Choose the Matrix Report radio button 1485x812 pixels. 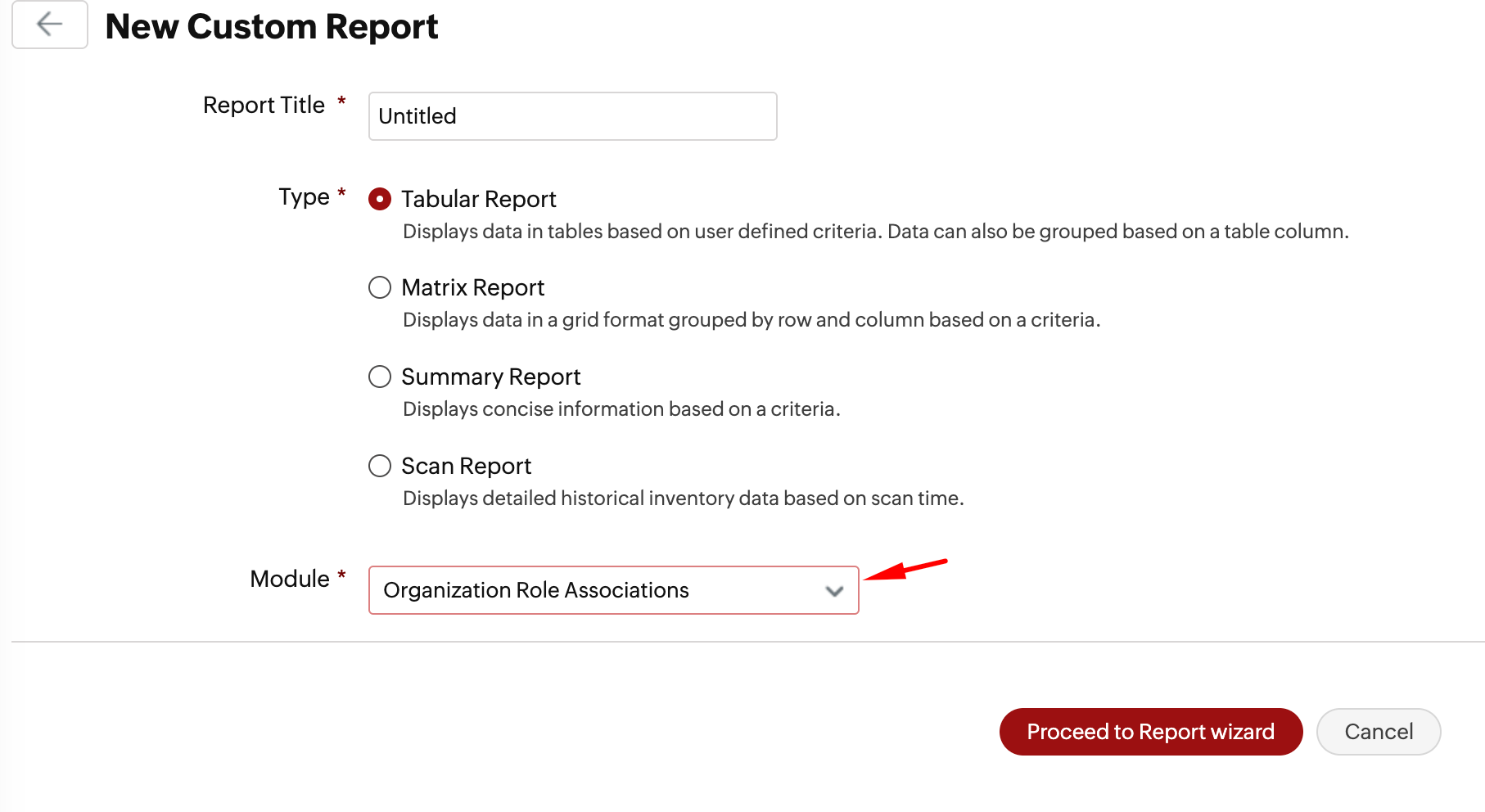(x=380, y=287)
